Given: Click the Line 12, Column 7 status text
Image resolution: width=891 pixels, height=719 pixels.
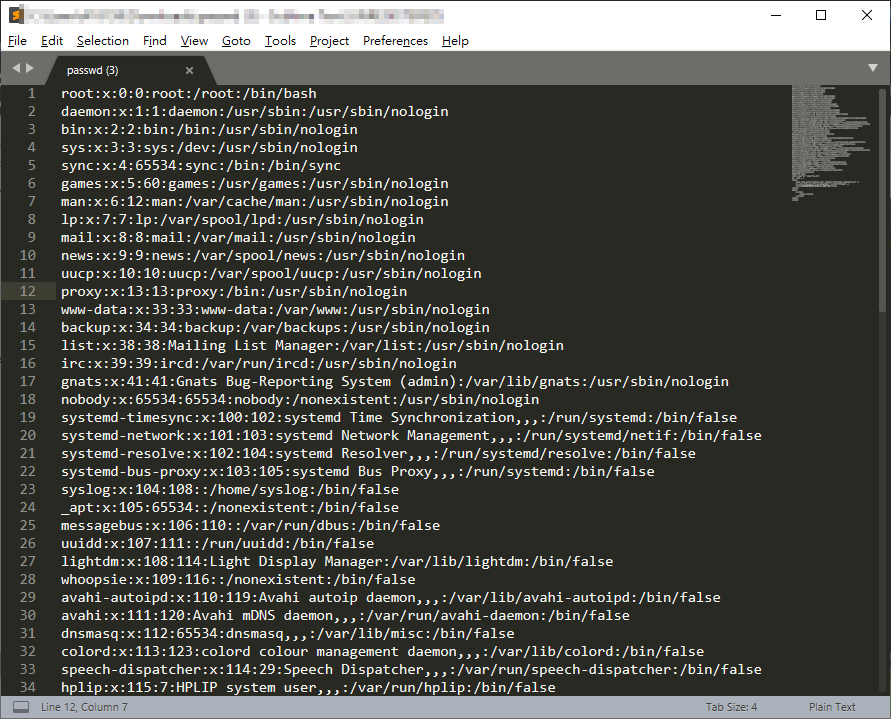Looking at the screenshot, I should point(84,707).
